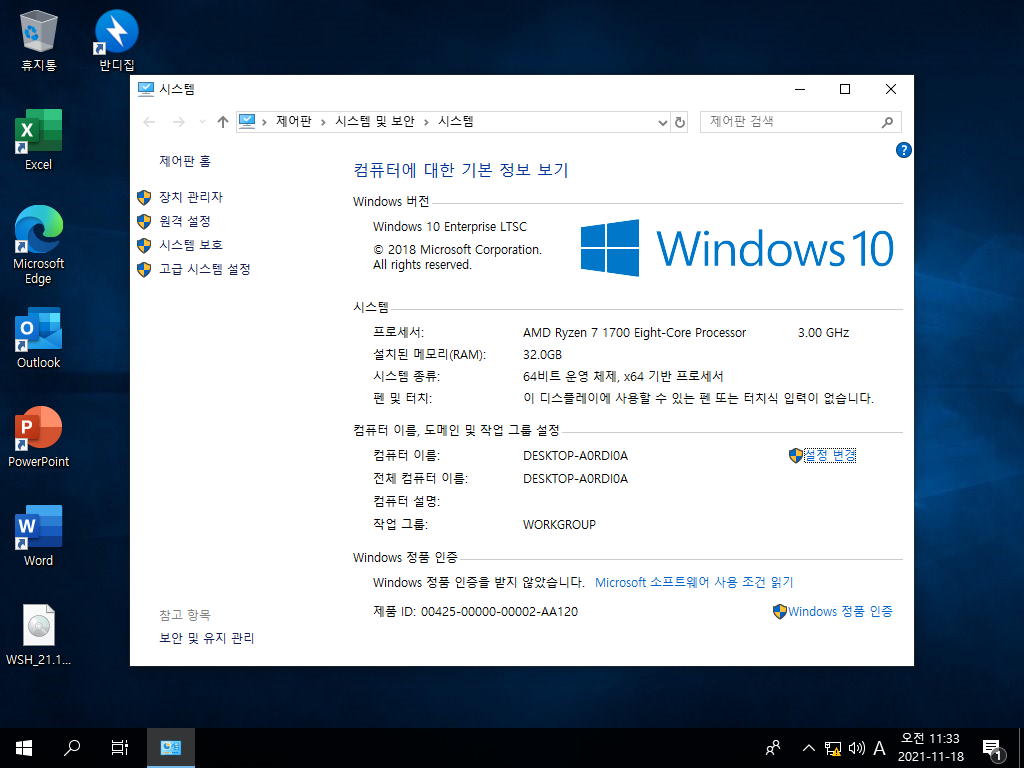Click the Show desktop strip at the taskbar edge
This screenshot has height=768, width=1024.
point(1021,748)
